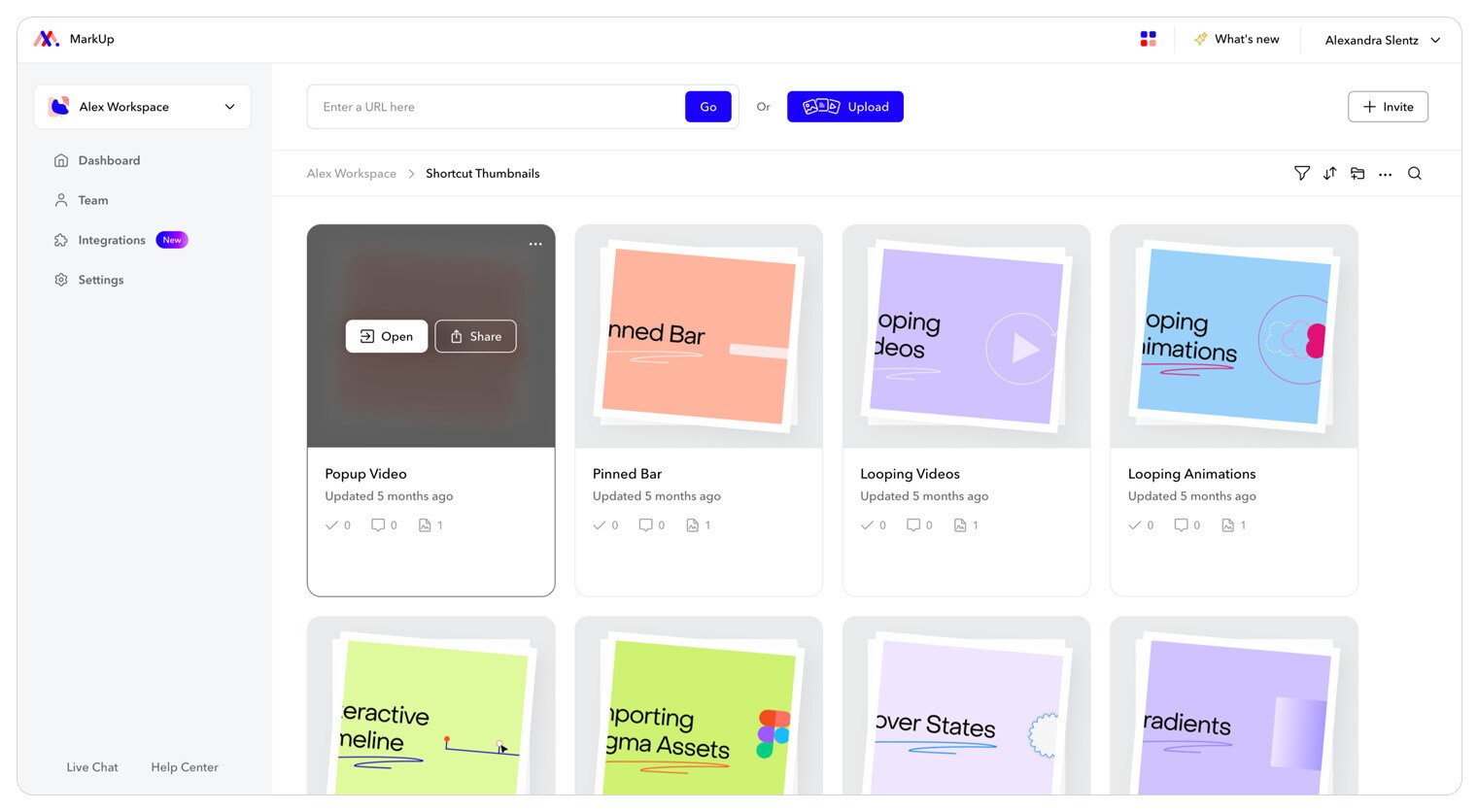Open the Popup Video card options menu

coord(535,244)
